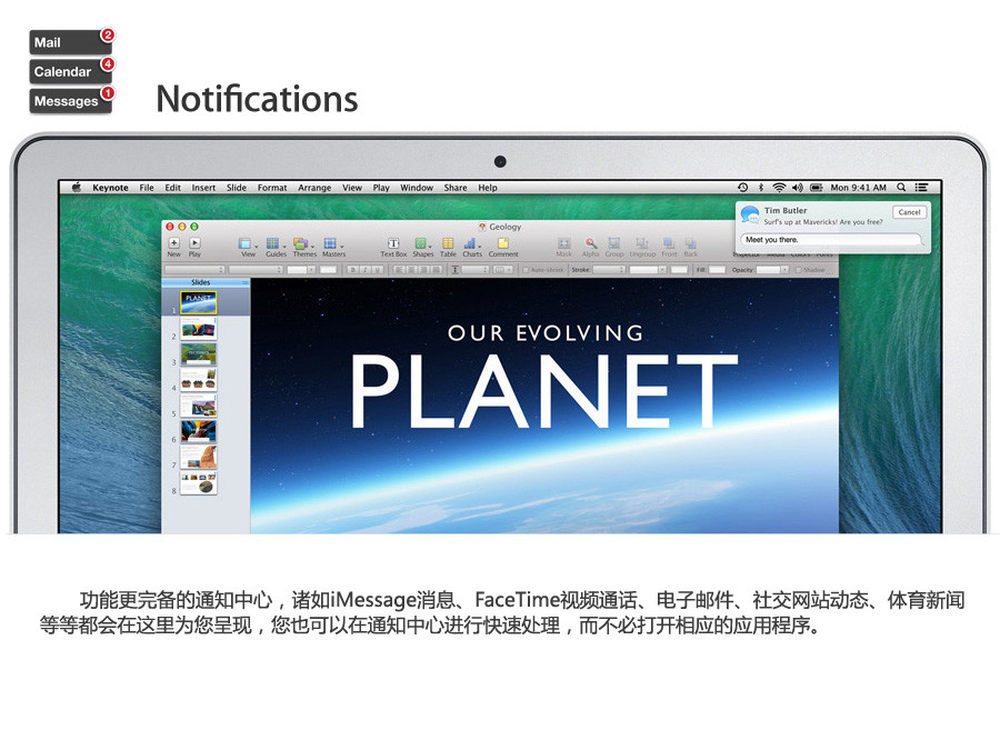Click the Time Machine menu bar icon

coord(743,188)
